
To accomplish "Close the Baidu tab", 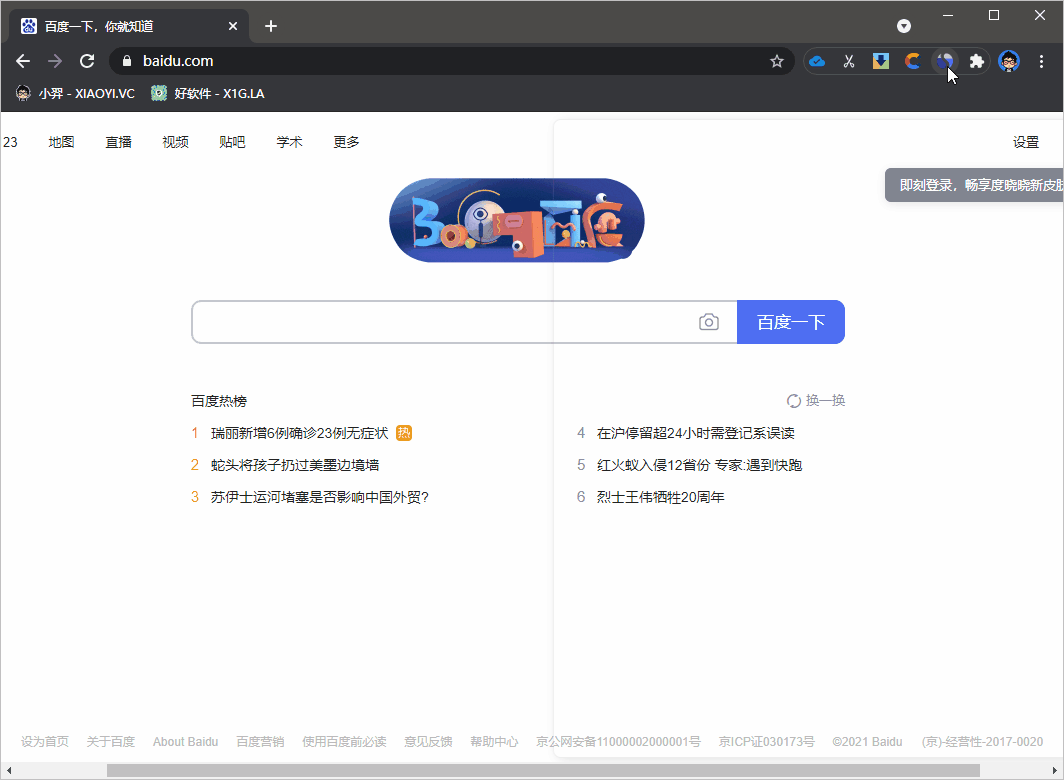I will tap(233, 26).
